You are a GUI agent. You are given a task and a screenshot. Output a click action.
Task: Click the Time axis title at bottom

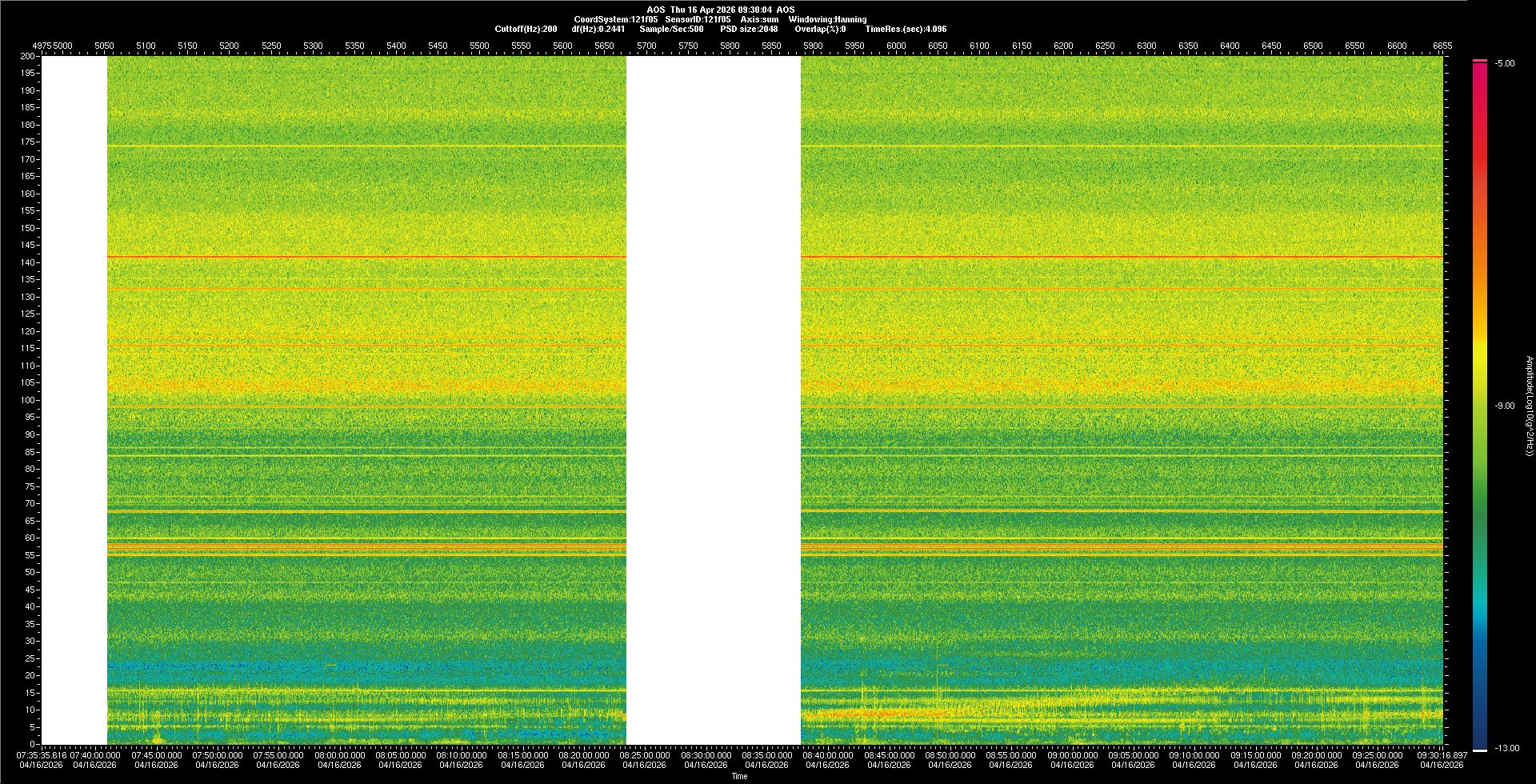coord(739,776)
